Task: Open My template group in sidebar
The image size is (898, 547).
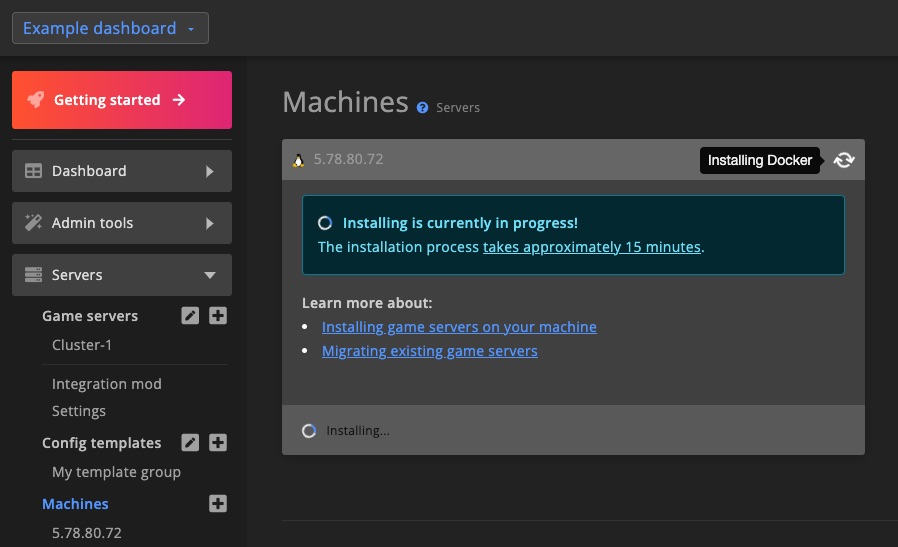Action: pos(116,472)
